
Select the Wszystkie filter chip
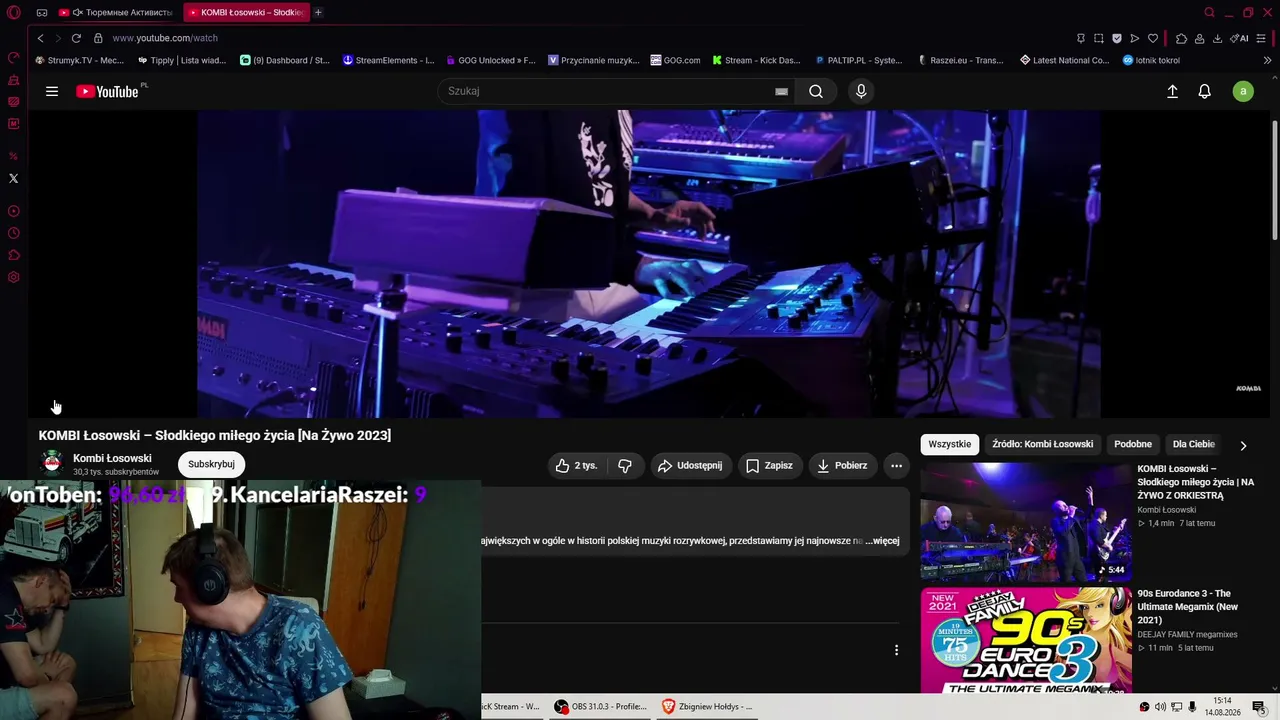(x=950, y=444)
